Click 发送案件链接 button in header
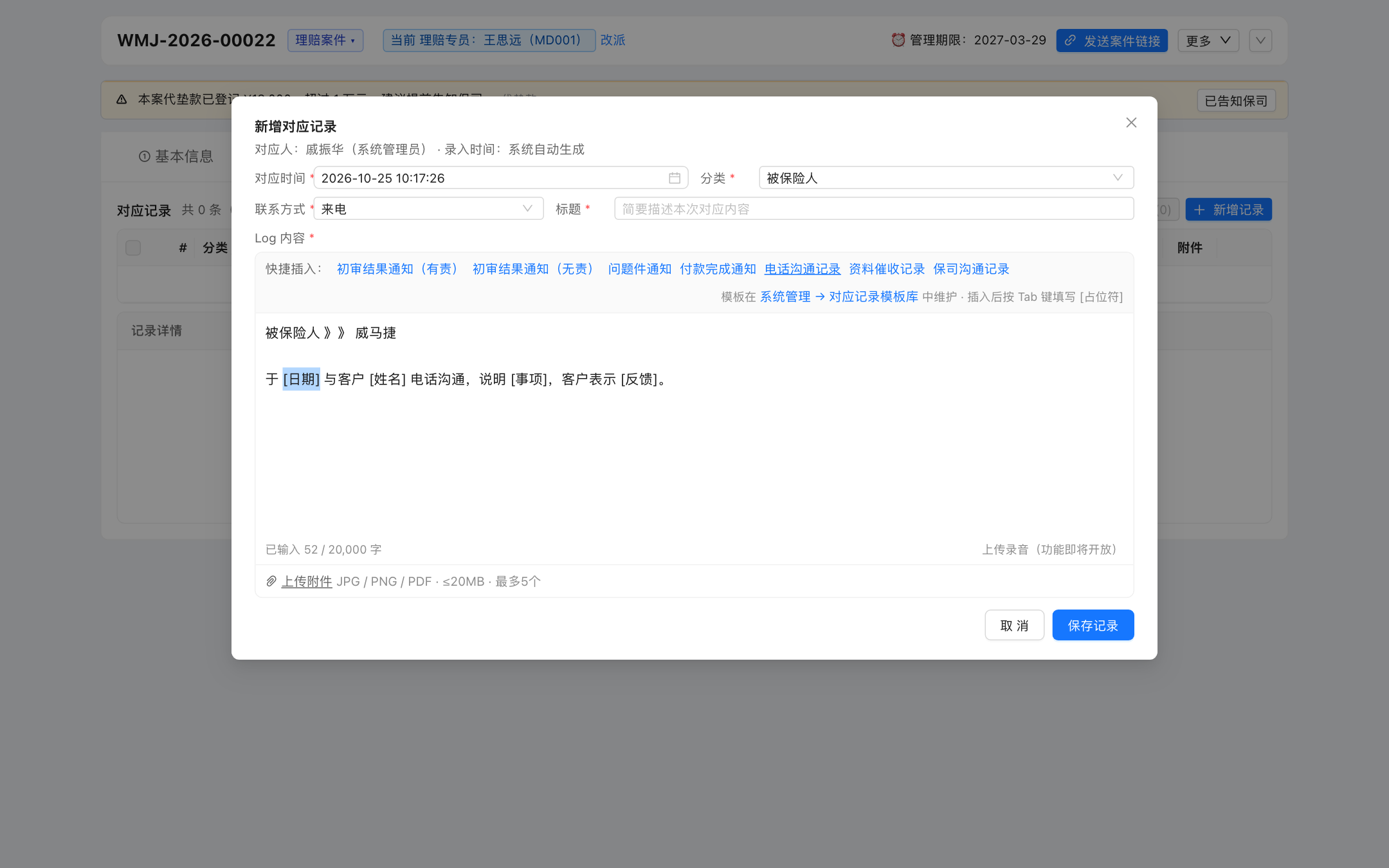This screenshot has width=1389, height=868. click(1112, 41)
